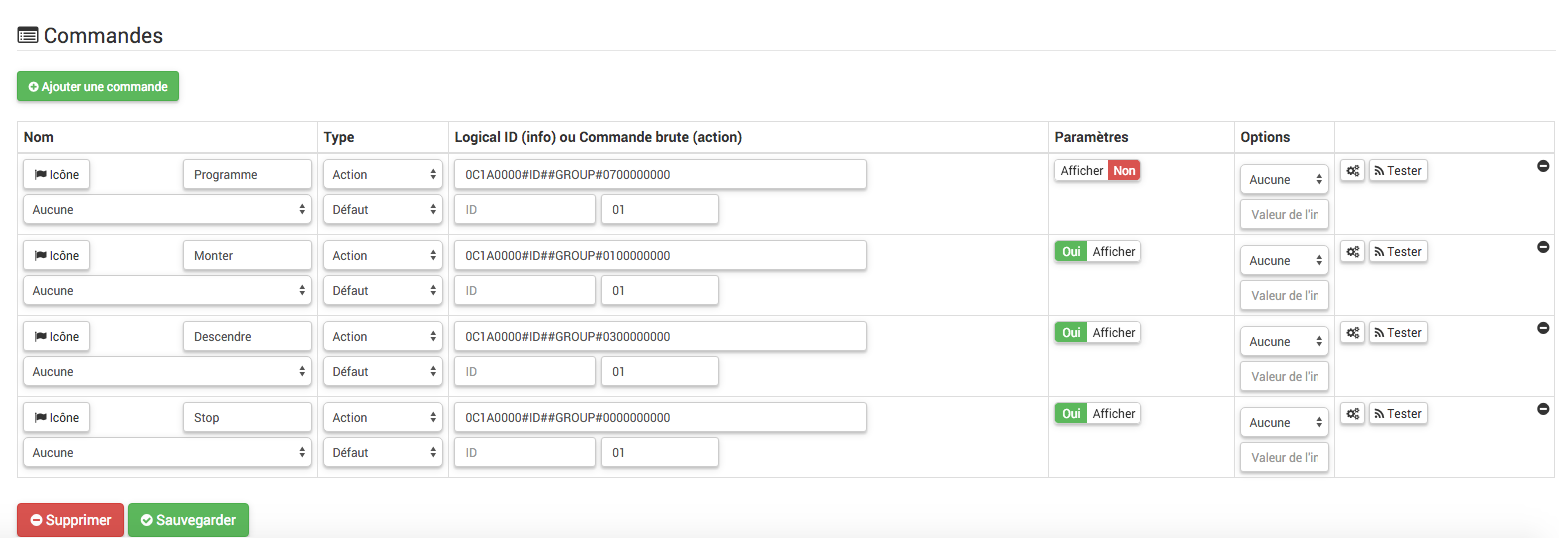
Task: Click the Sauvegarder button
Action: click(x=188, y=520)
